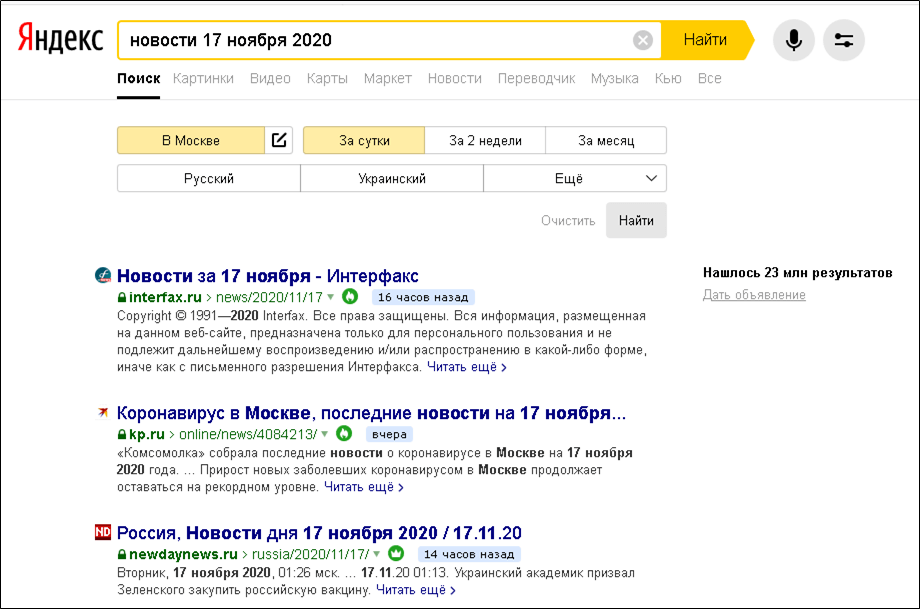
Task: Click green turbo icon on interfax.ru row
Action: (350, 297)
